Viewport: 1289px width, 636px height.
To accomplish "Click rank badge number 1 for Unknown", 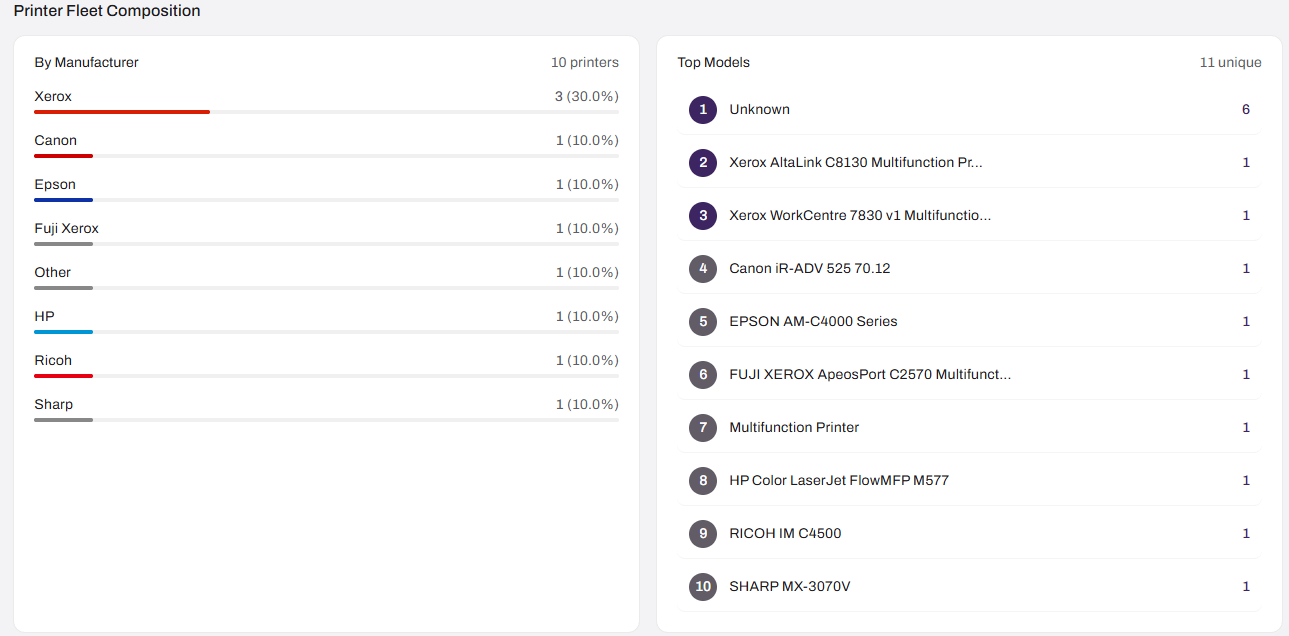I will (703, 109).
